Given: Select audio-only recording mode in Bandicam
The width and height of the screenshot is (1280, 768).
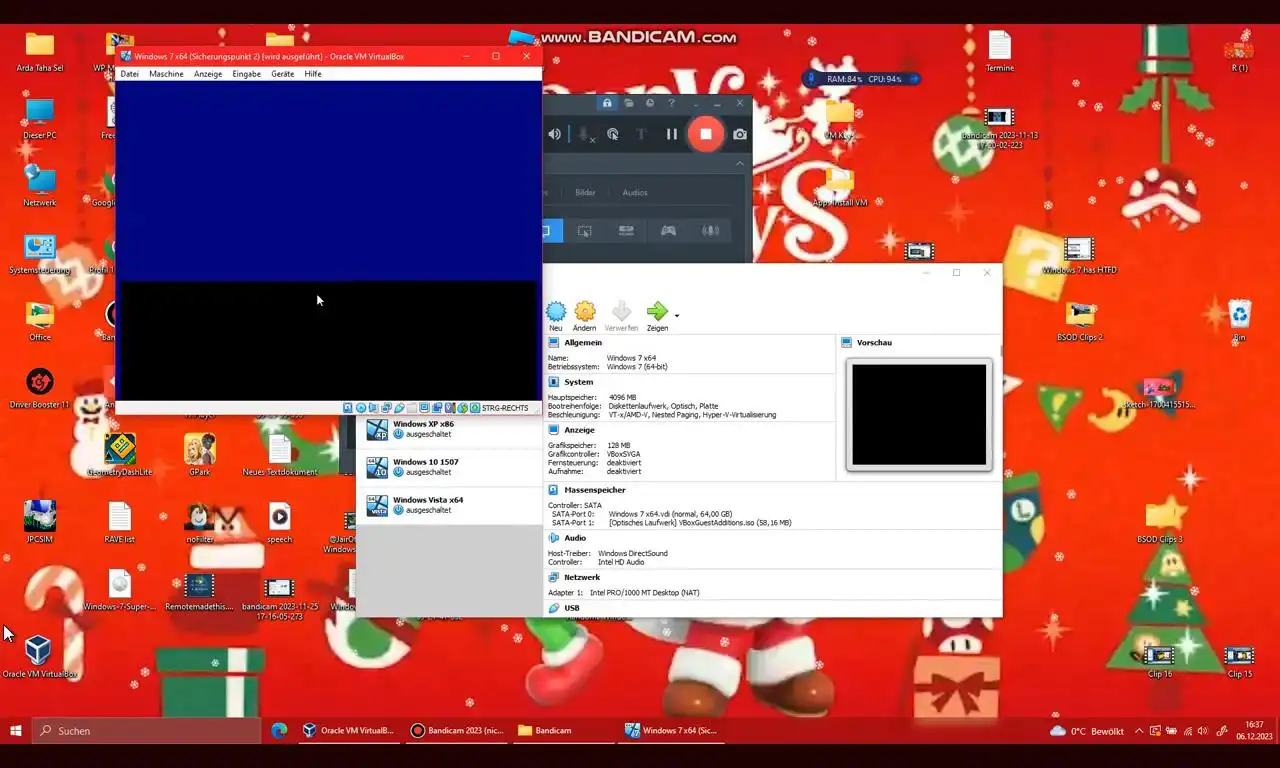Looking at the screenshot, I should tap(710, 231).
